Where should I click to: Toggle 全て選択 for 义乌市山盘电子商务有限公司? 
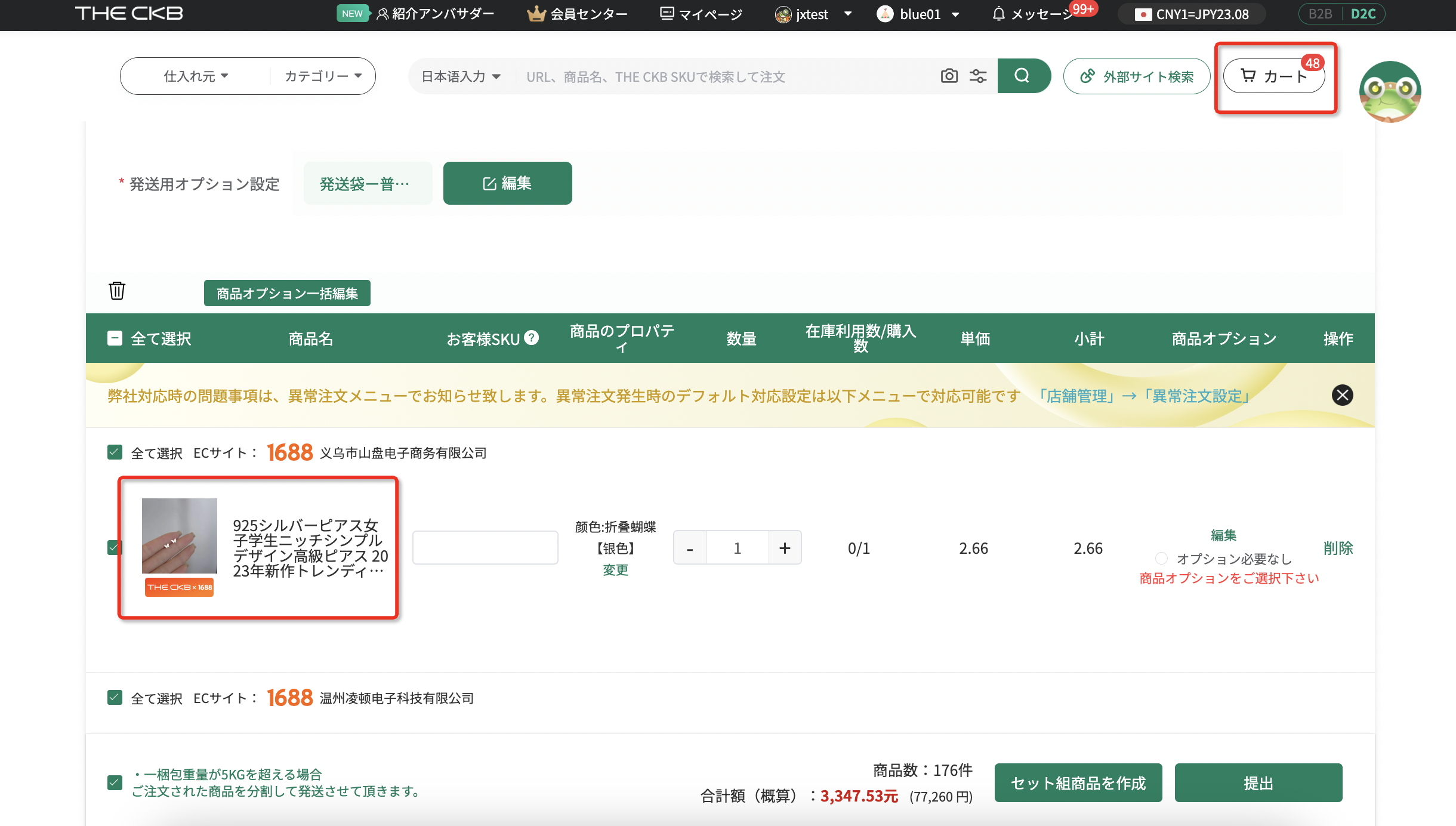(115, 452)
